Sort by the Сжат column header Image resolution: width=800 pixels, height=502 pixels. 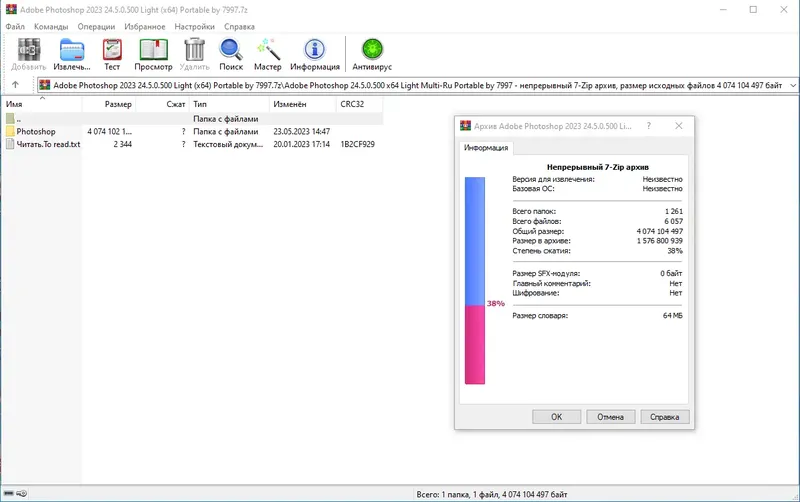[x=162, y=104]
